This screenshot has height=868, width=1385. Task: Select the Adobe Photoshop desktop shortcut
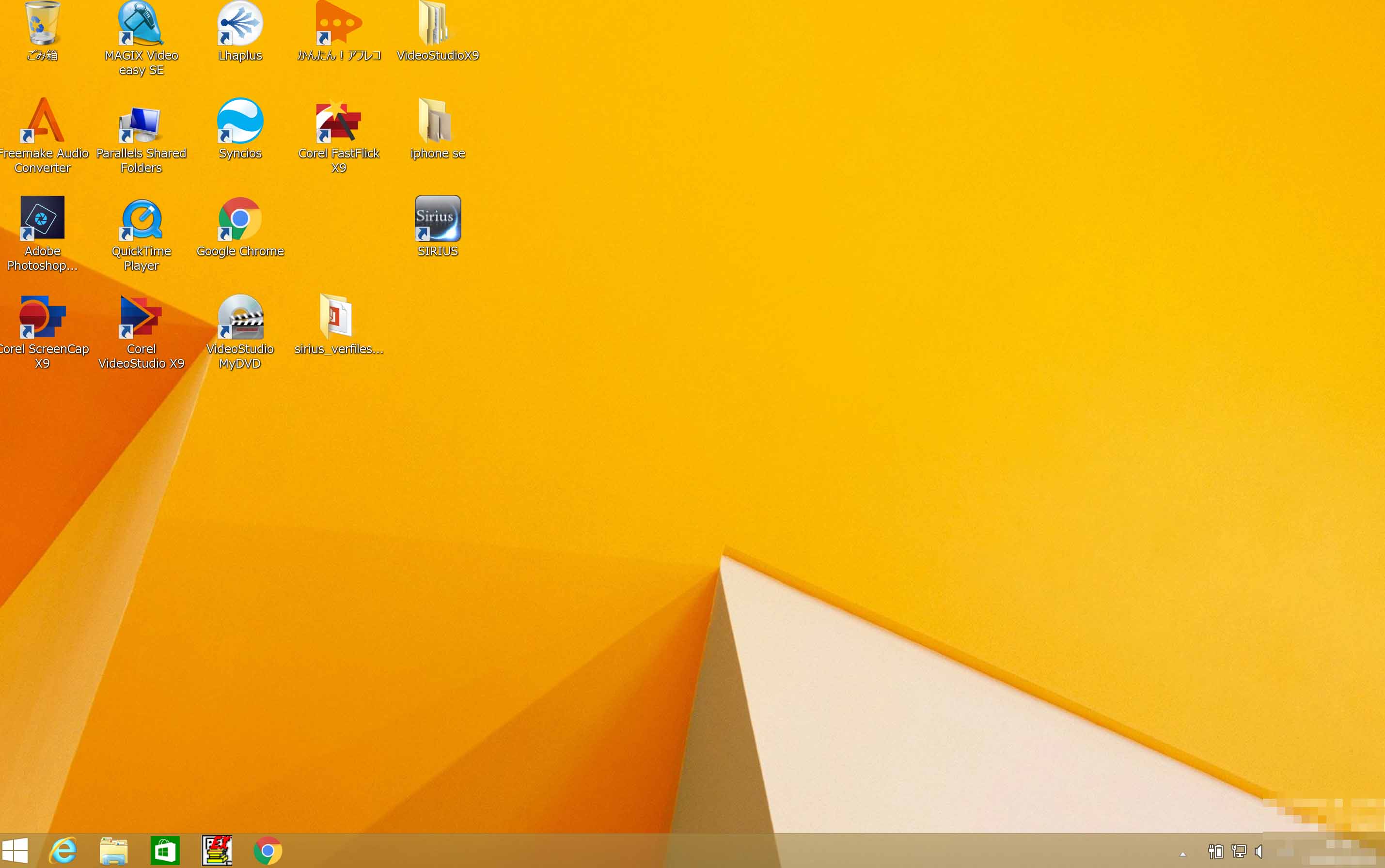click(x=42, y=219)
